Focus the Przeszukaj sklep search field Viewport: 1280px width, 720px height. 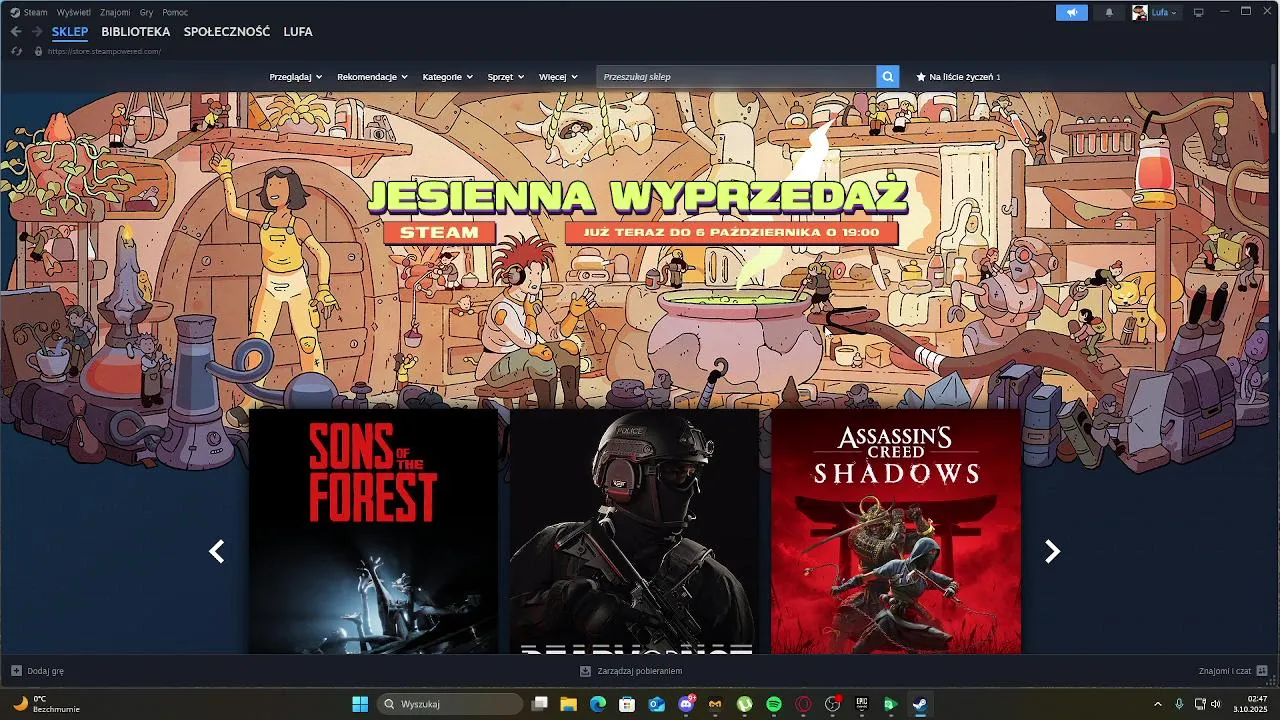[x=736, y=76]
